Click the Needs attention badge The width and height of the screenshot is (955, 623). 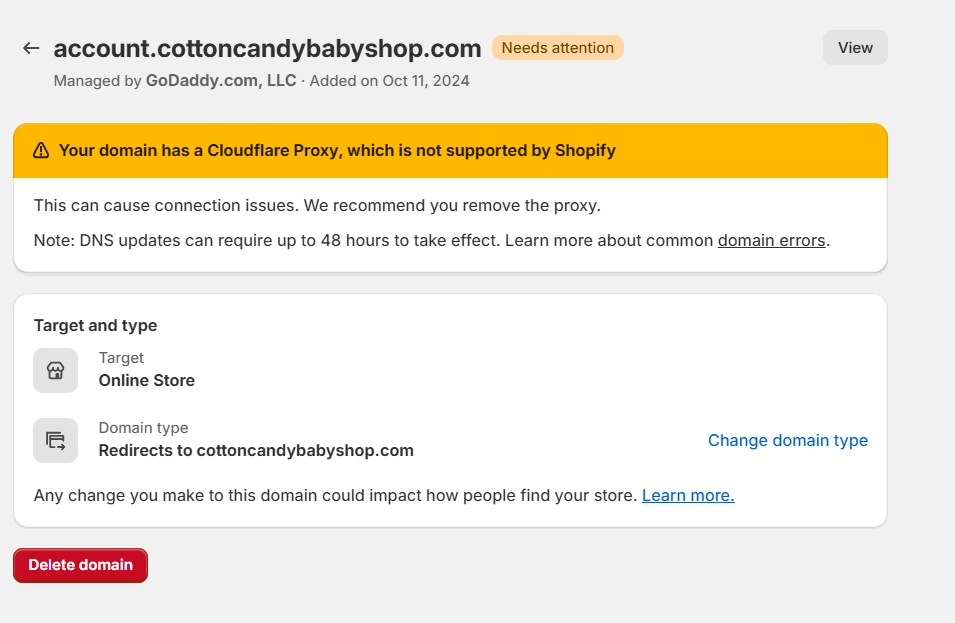[557, 47]
